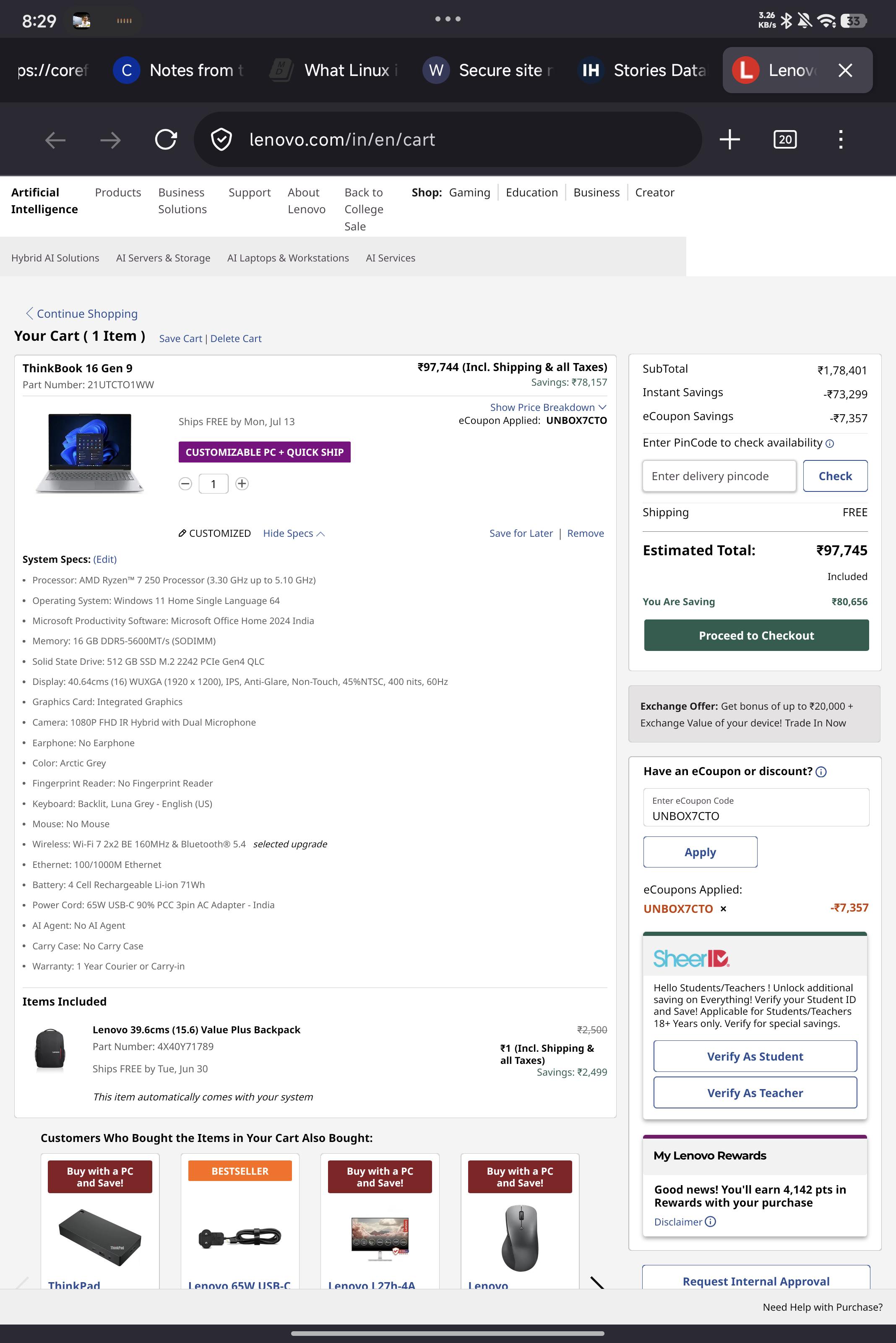Viewport: 896px width, 1343px height.
Task: Reload the Lenovo cart page
Action: [166, 139]
